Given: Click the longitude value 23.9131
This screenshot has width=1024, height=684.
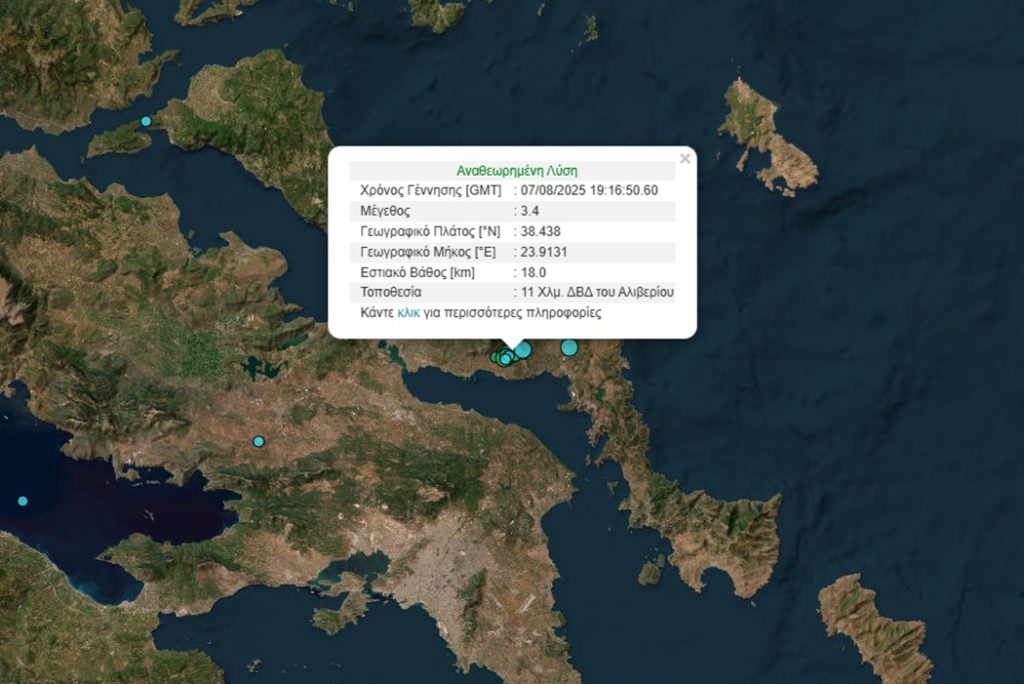Looking at the screenshot, I should coord(547,252).
